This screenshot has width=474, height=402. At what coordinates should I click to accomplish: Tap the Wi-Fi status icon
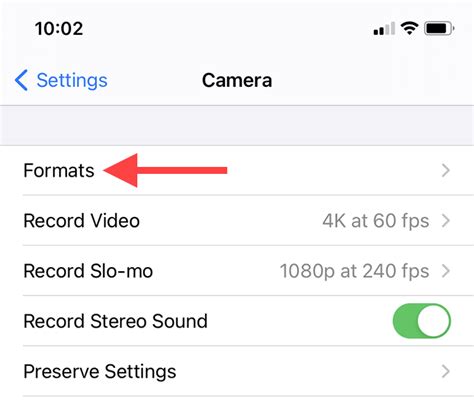pyautogui.click(x=409, y=28)
